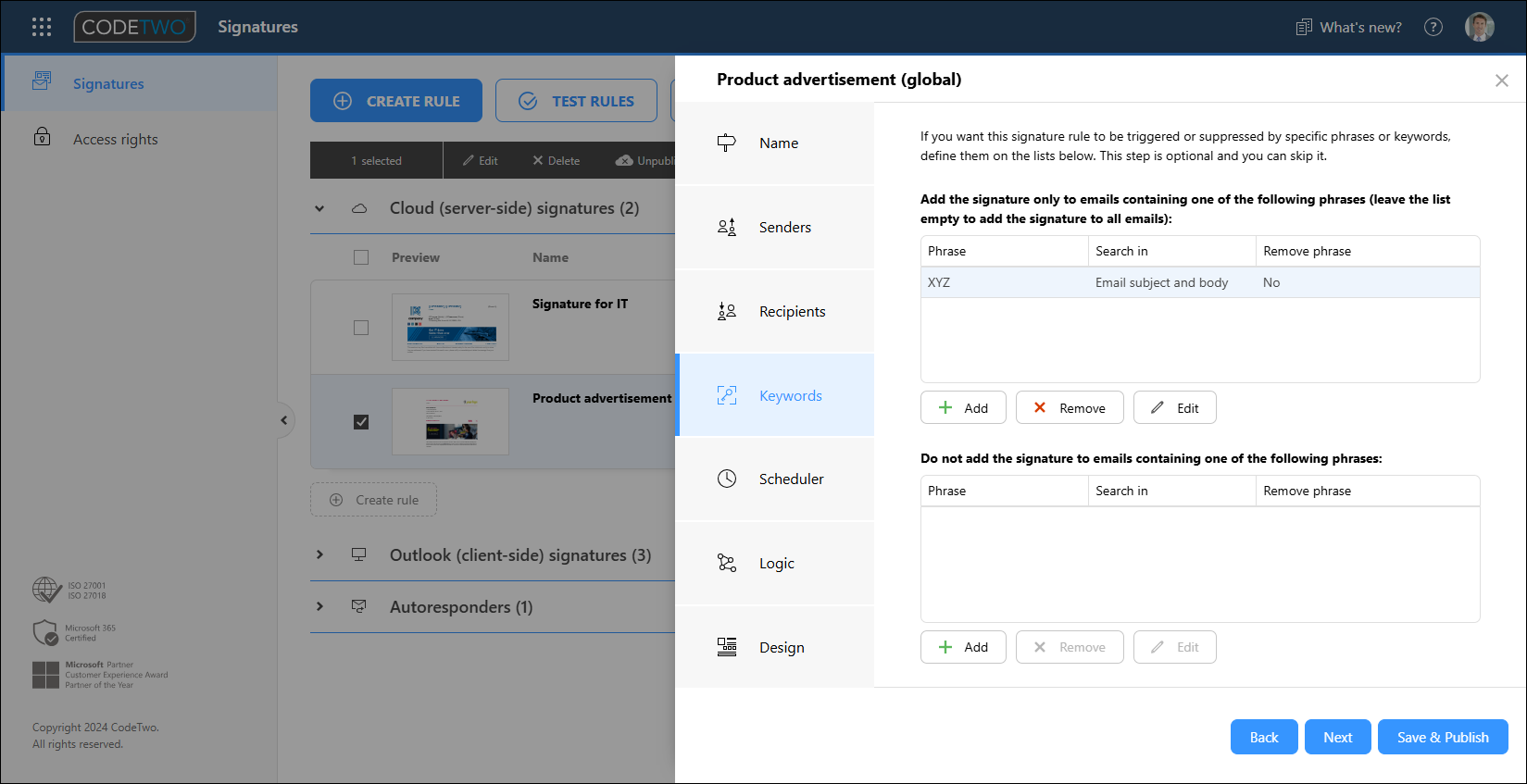Click the dashed Create rule button
The height and width of the screenshot is (784, 1527).
[373, 500]
